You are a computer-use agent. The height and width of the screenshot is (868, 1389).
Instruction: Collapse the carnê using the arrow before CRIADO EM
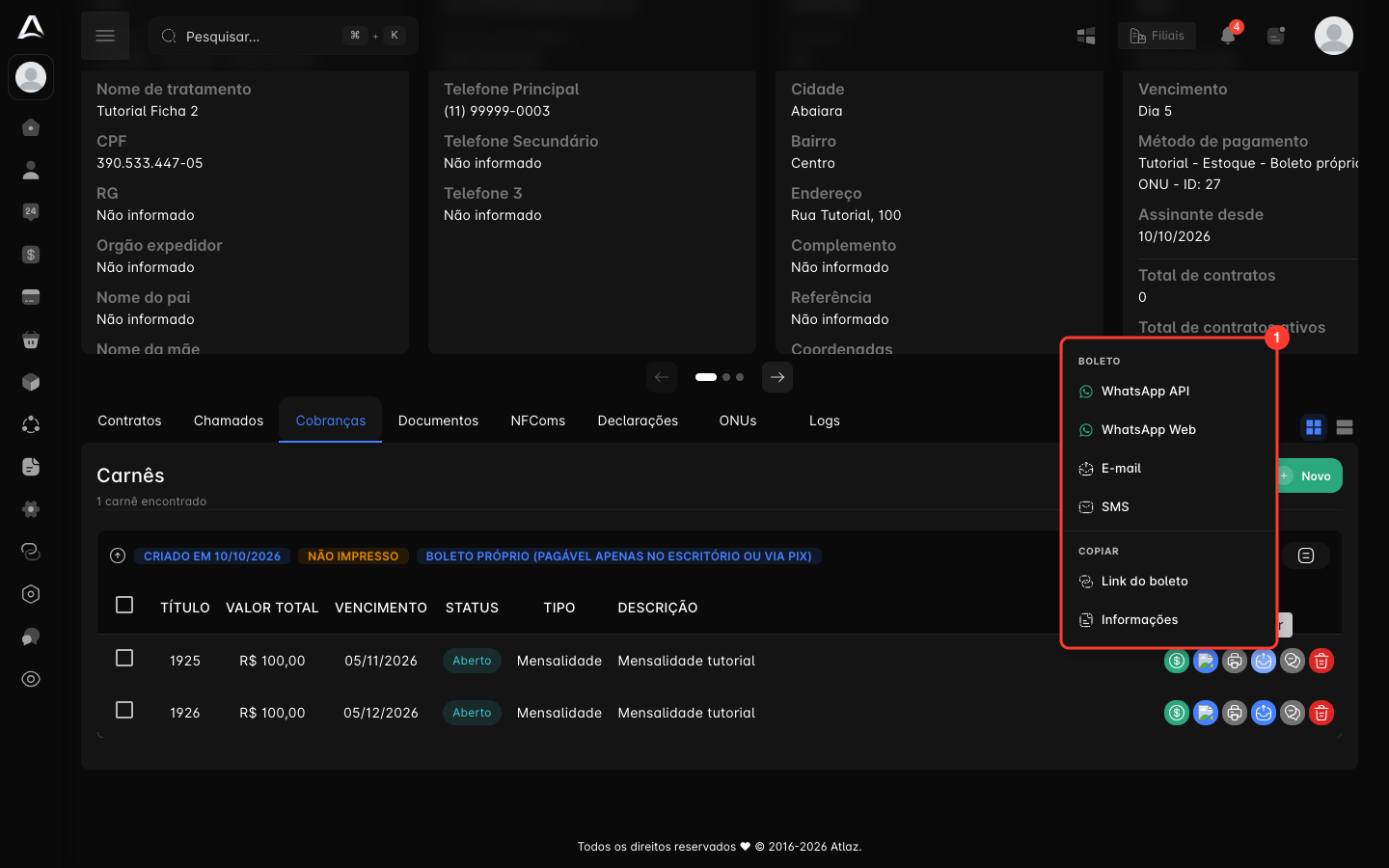coord(118,556)
